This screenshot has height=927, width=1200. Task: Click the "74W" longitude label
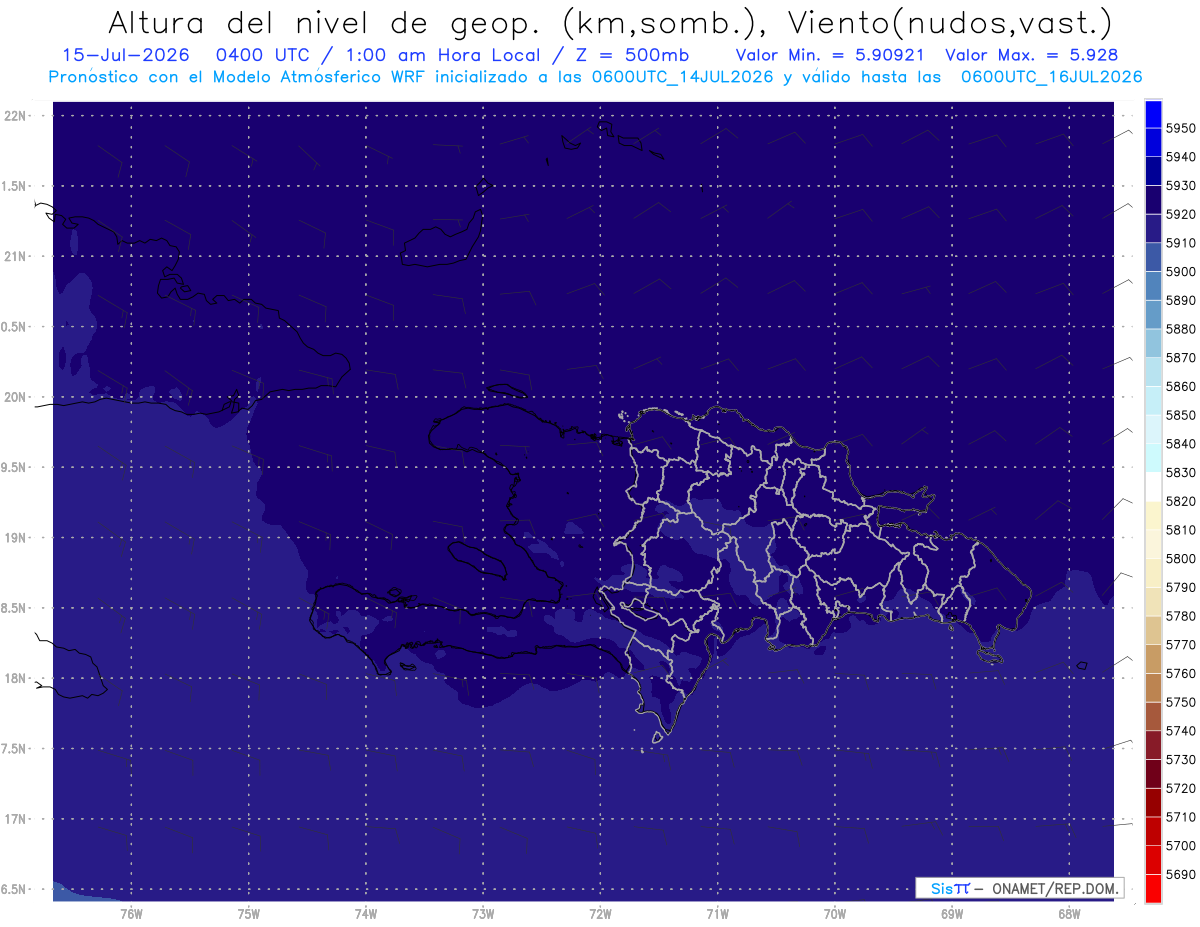[365, 914]
